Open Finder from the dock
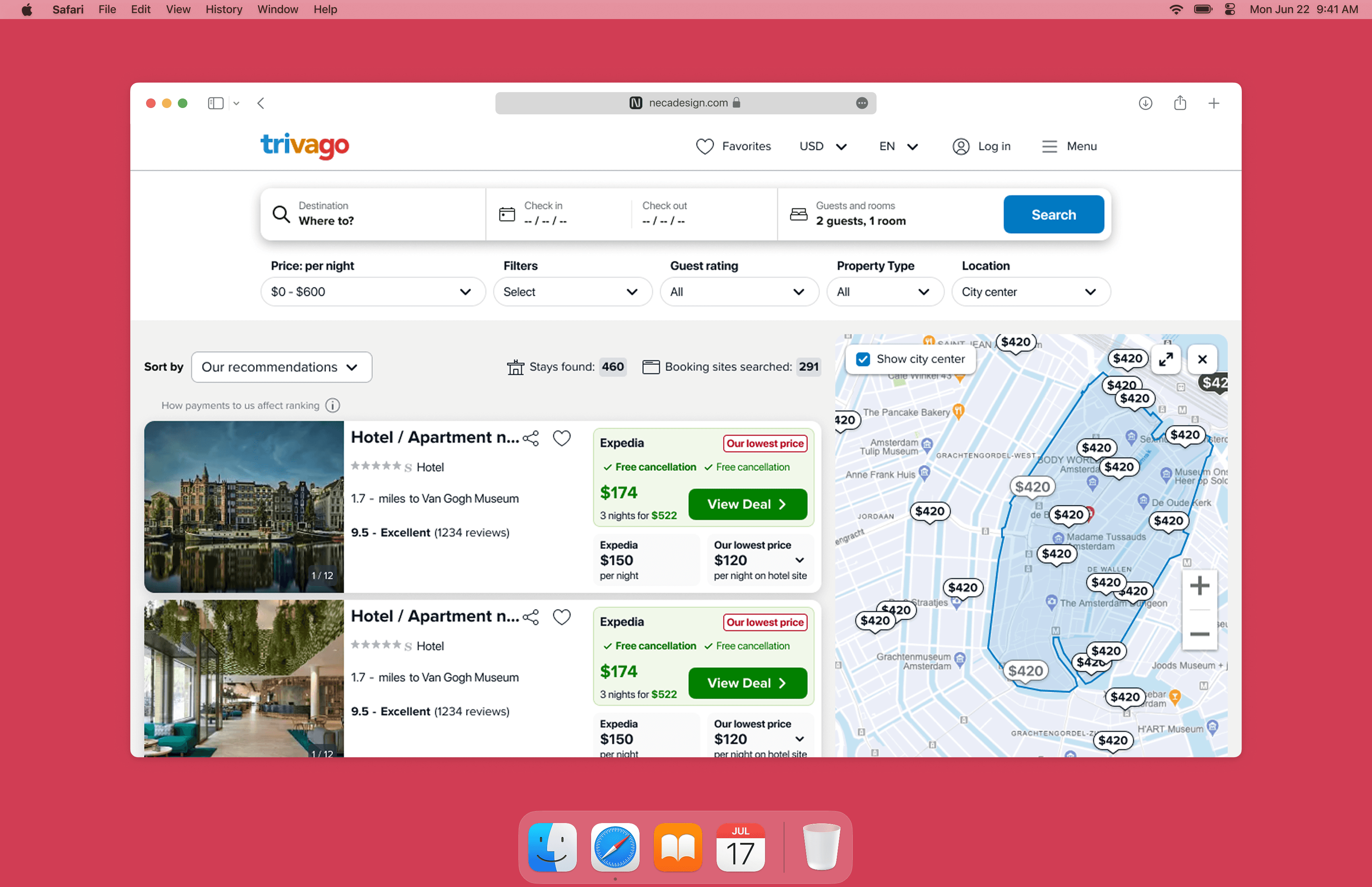 552,847
